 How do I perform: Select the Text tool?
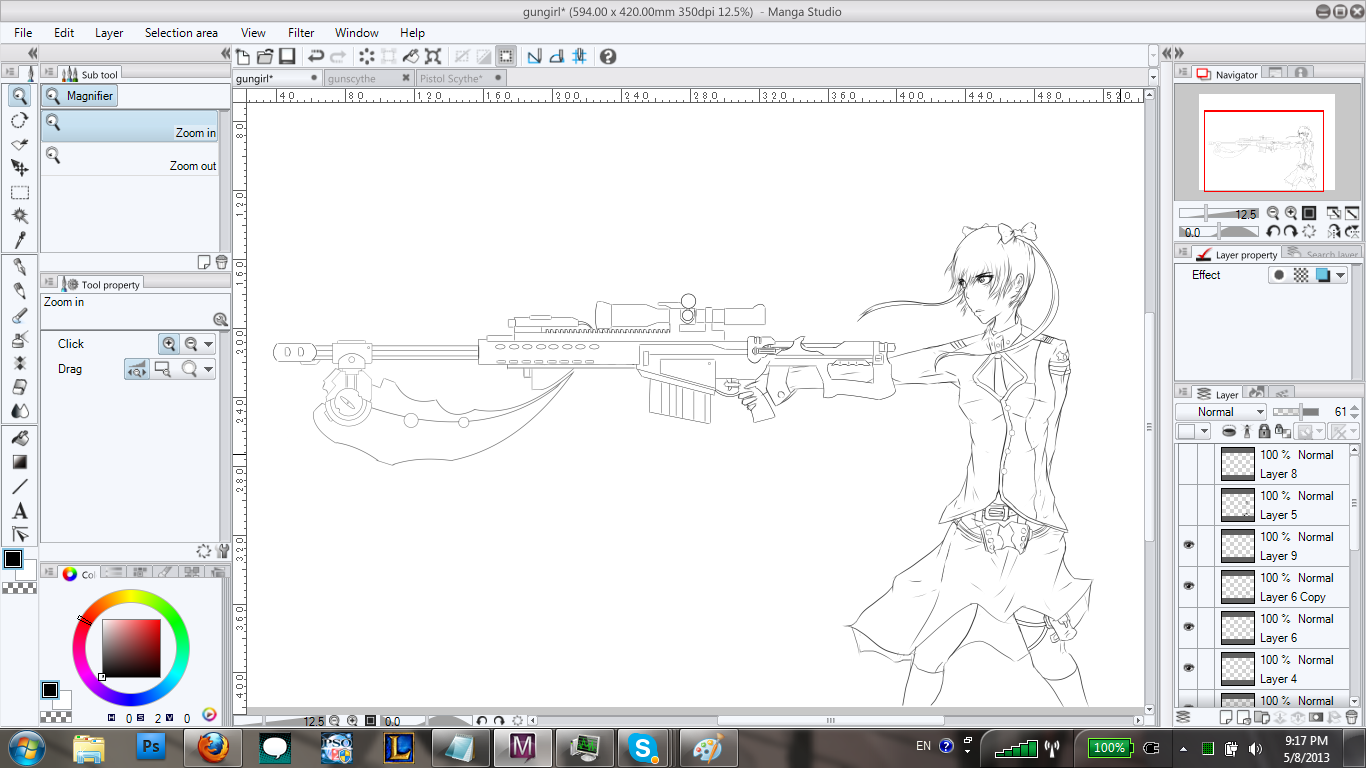pos(19,510)
